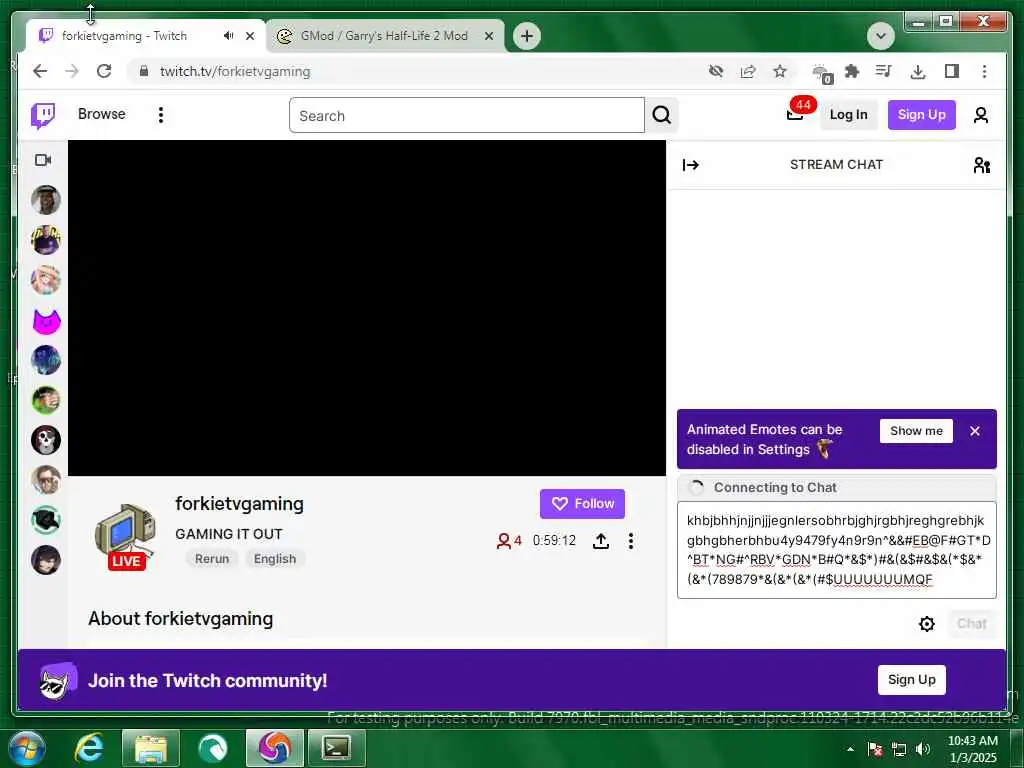
Task: Click the English tag
Action: [275, 559]
